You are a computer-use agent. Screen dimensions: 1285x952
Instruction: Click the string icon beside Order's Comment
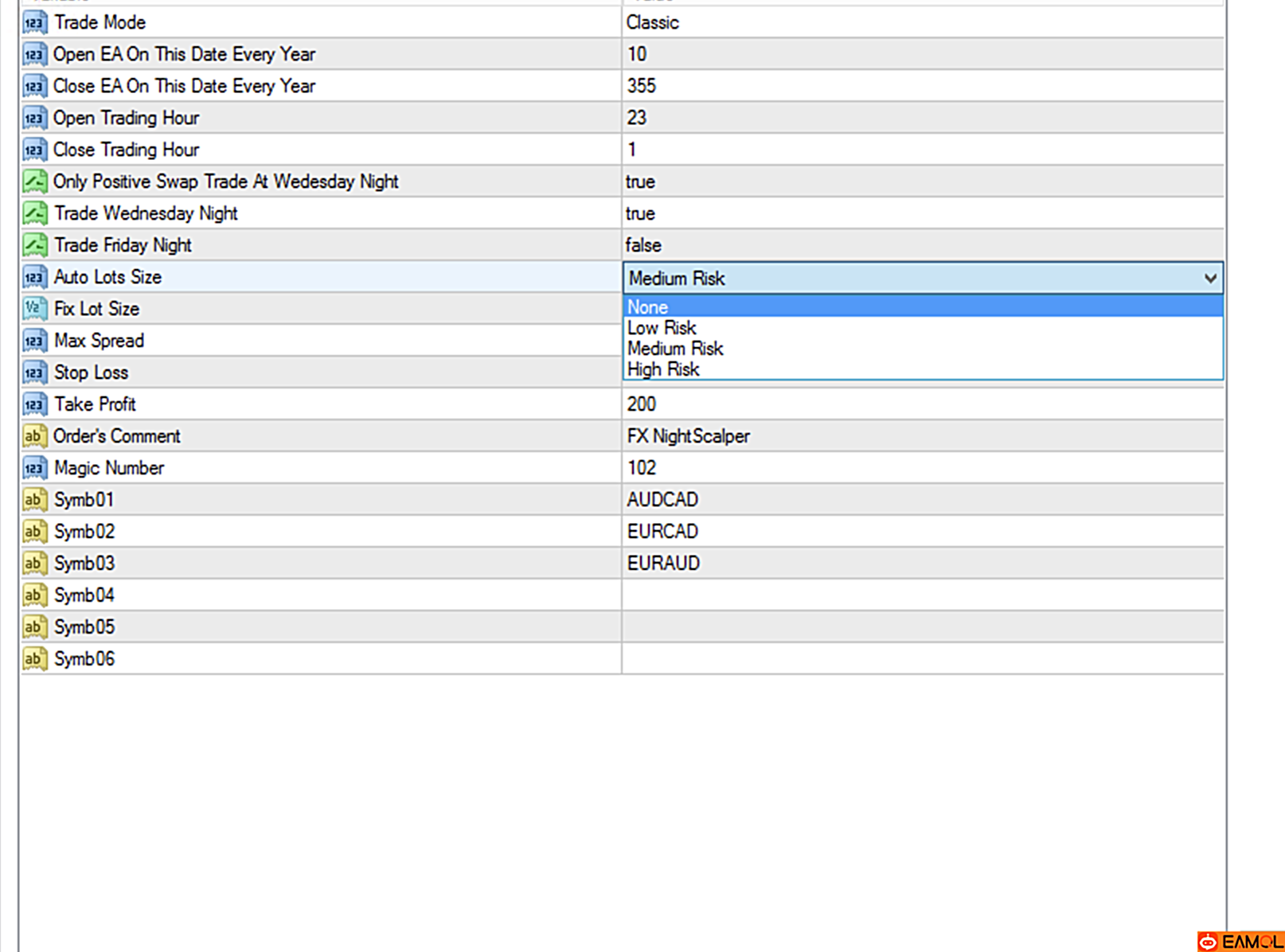pyautogui.click(x=34, y=436)
